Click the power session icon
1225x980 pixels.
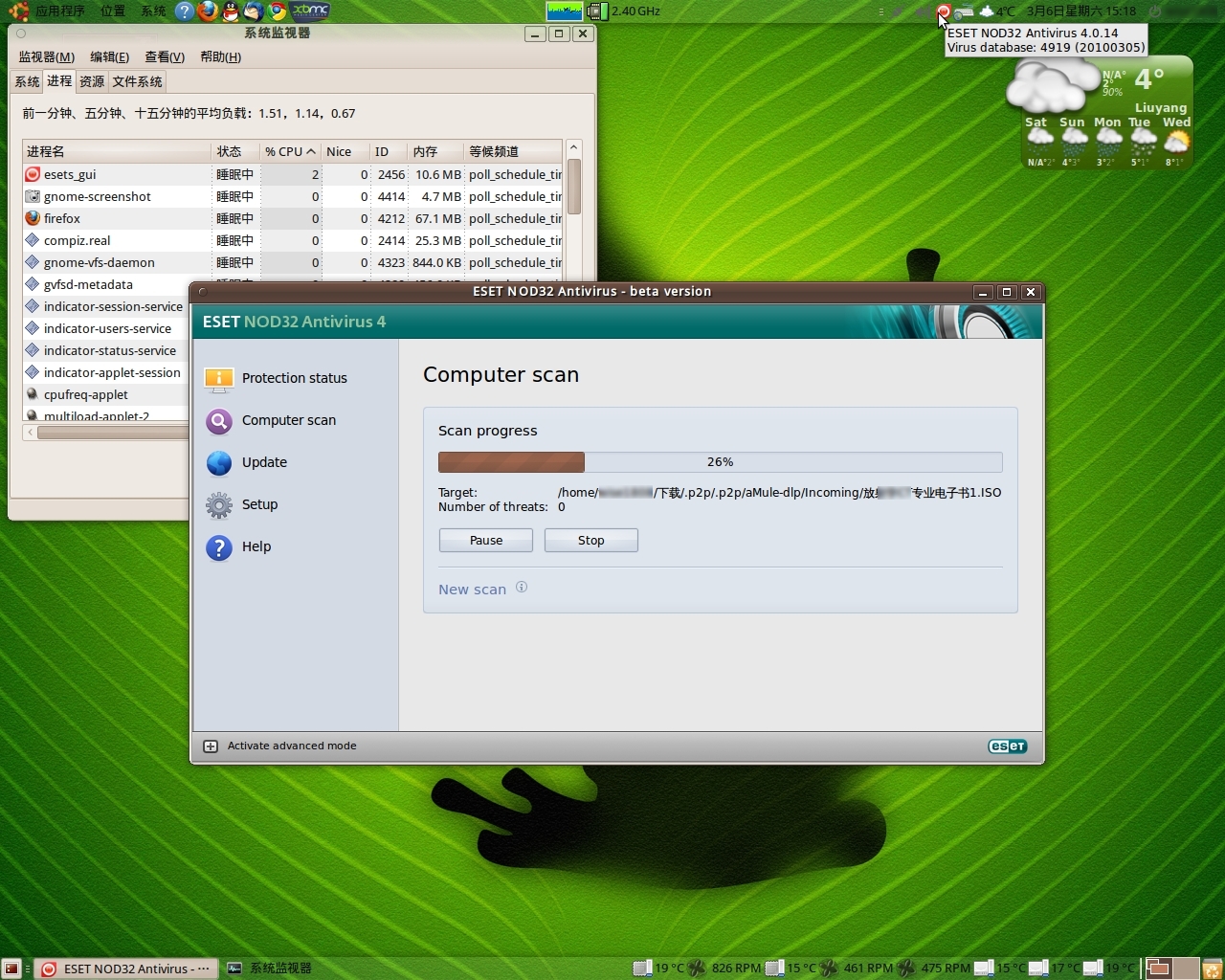tap(1154, 11)
